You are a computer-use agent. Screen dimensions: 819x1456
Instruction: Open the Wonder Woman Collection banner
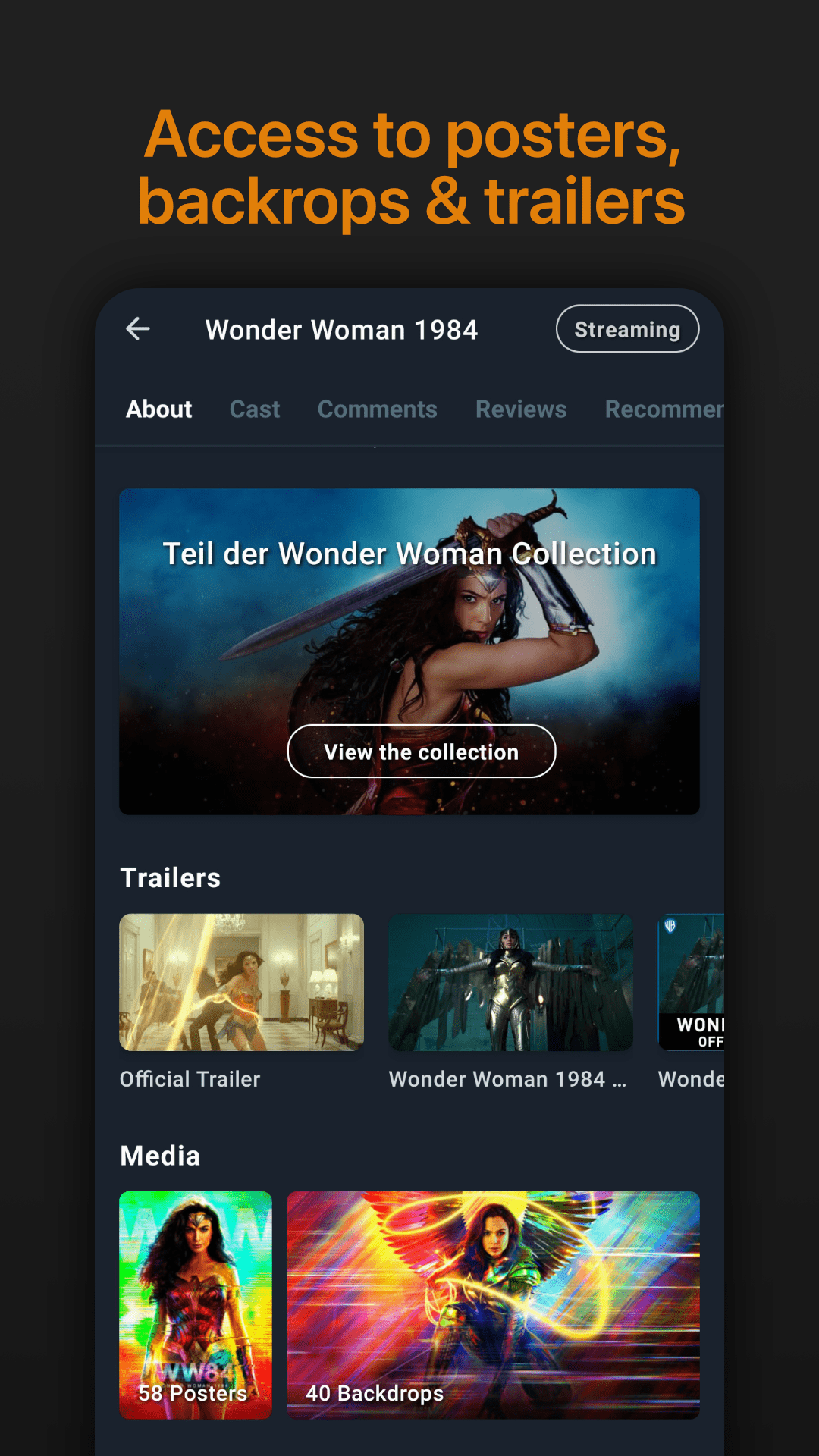pos(409,651)
